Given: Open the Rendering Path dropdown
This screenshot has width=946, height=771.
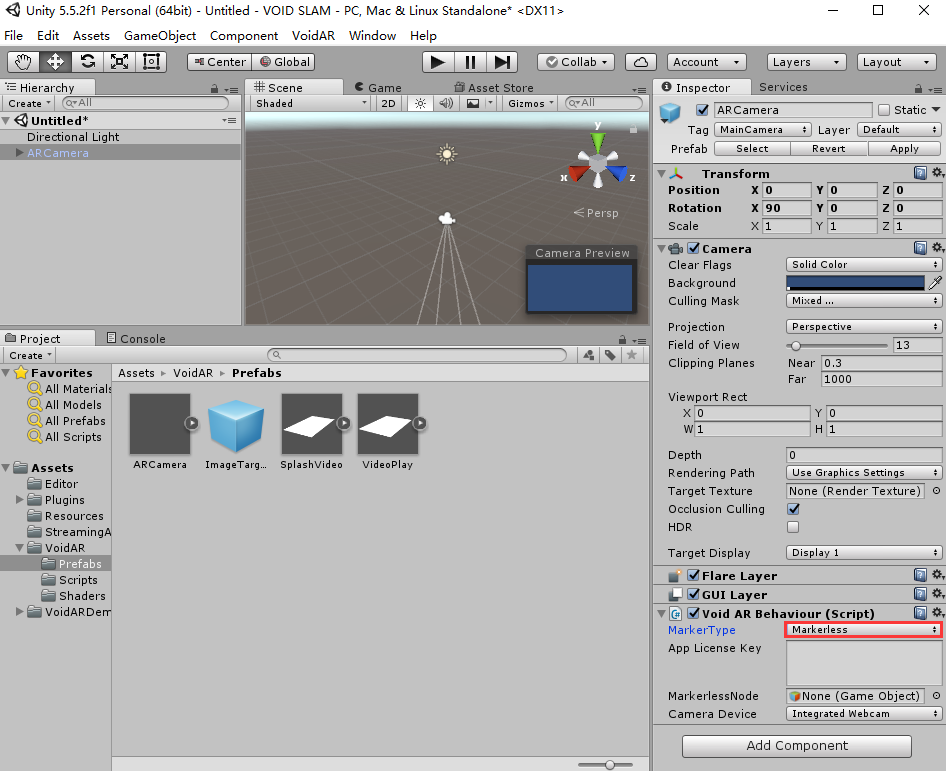Looking at the screenshot, I should pos(863,472).
